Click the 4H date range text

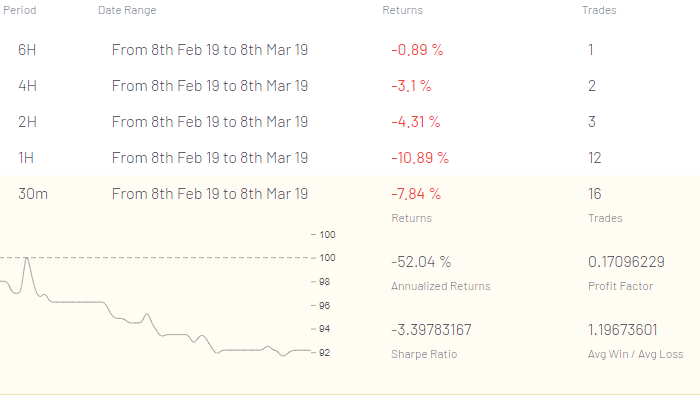pos(210,86)
